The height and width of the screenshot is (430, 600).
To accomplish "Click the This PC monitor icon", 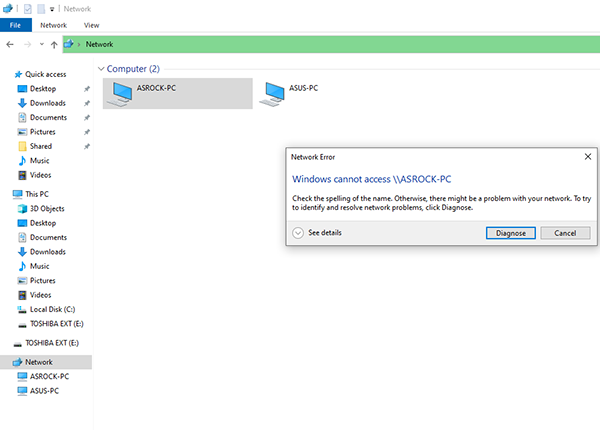I will point(17,194).
